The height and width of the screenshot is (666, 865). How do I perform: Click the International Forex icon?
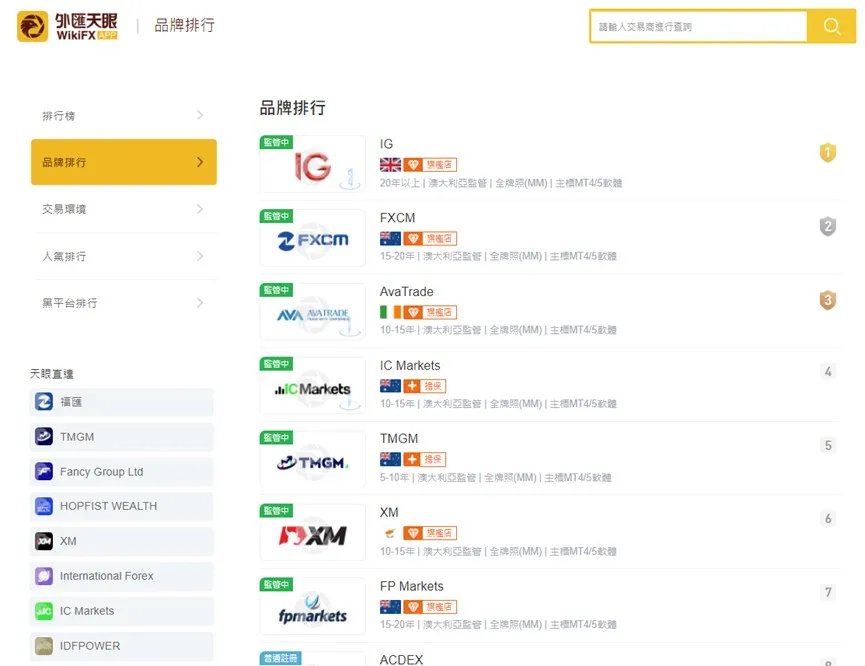pyautogui.click(x=44, y=576)
